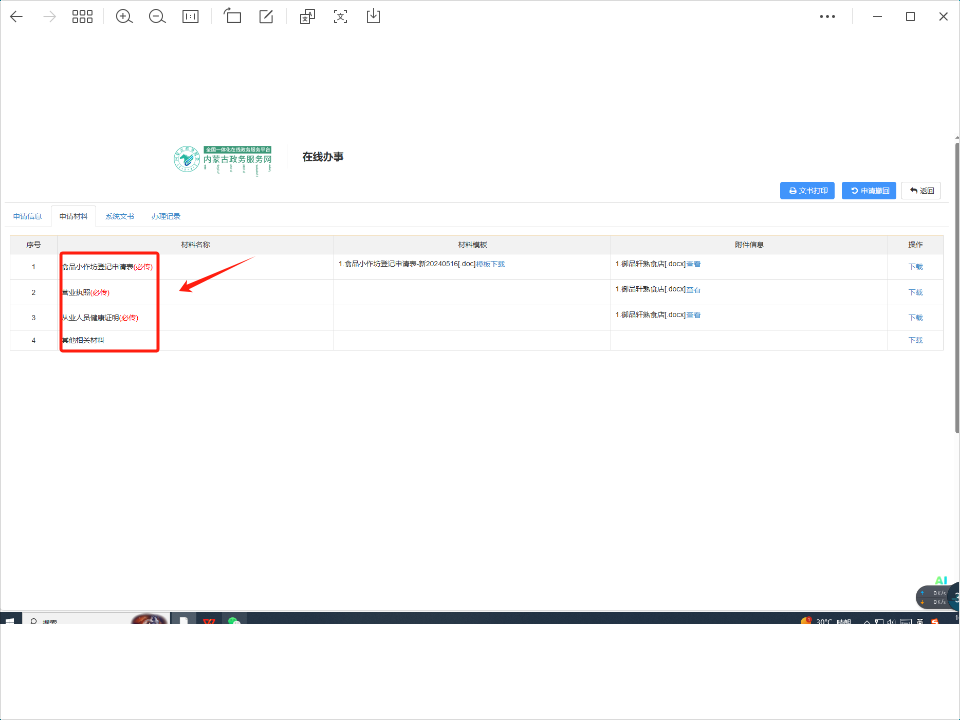Image resolution: width=960 pixels, height=720 pixels.
Task: Click the back arrow in viewer toolbar
Action: 16,17
